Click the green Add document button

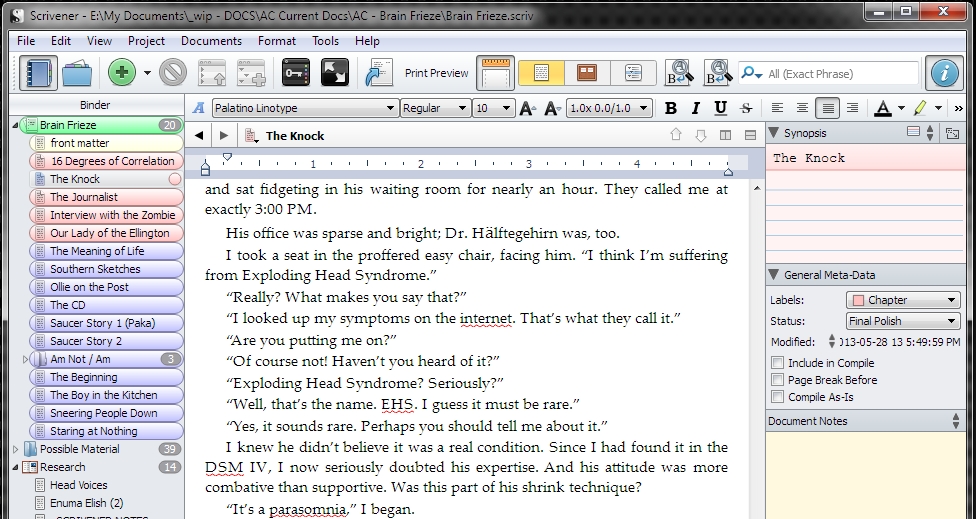(121, 73)
